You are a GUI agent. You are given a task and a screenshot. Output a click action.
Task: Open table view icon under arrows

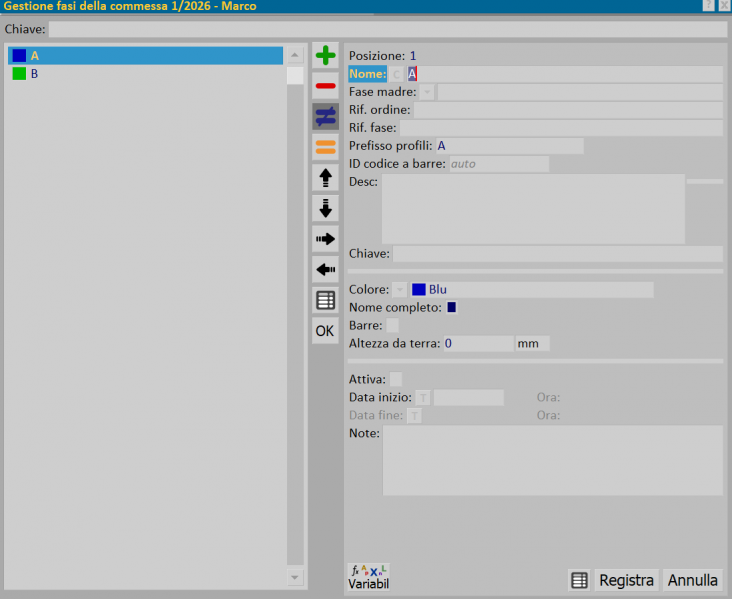point(325,300)
